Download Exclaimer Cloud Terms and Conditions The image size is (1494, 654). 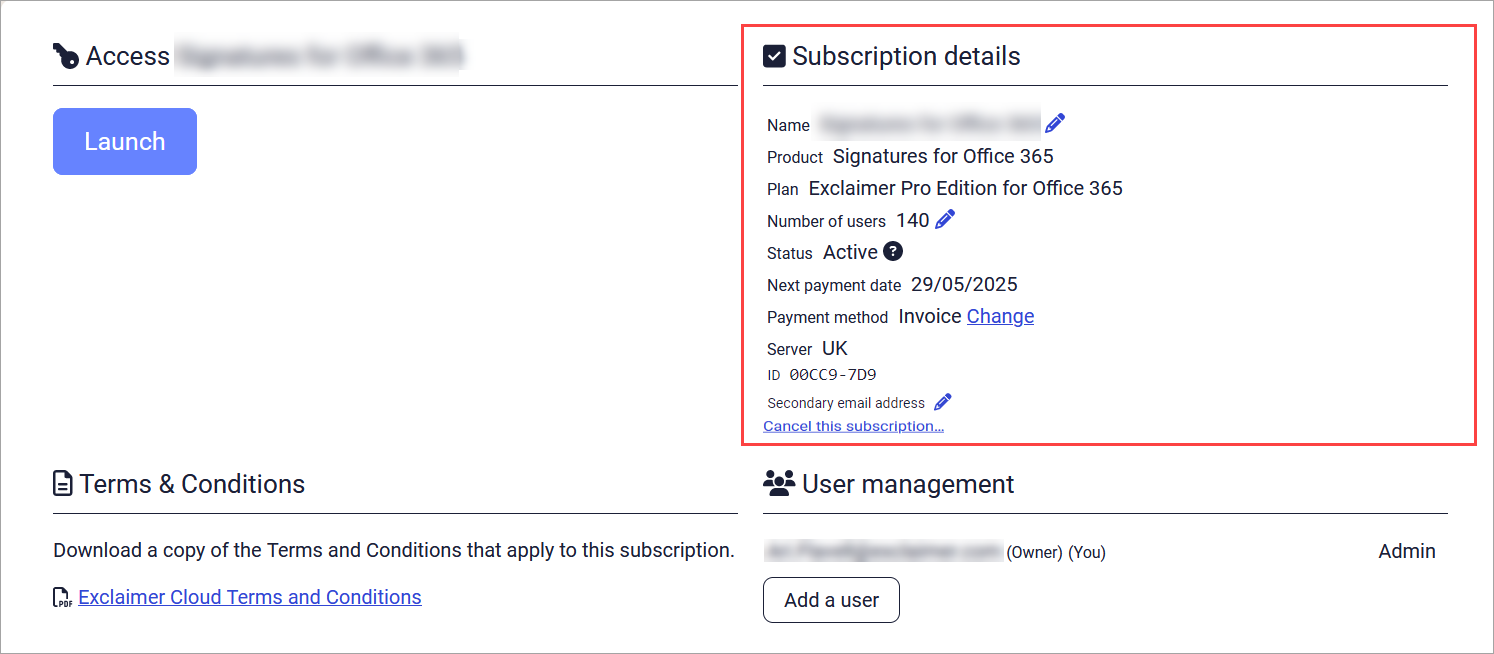click(249, 597)
